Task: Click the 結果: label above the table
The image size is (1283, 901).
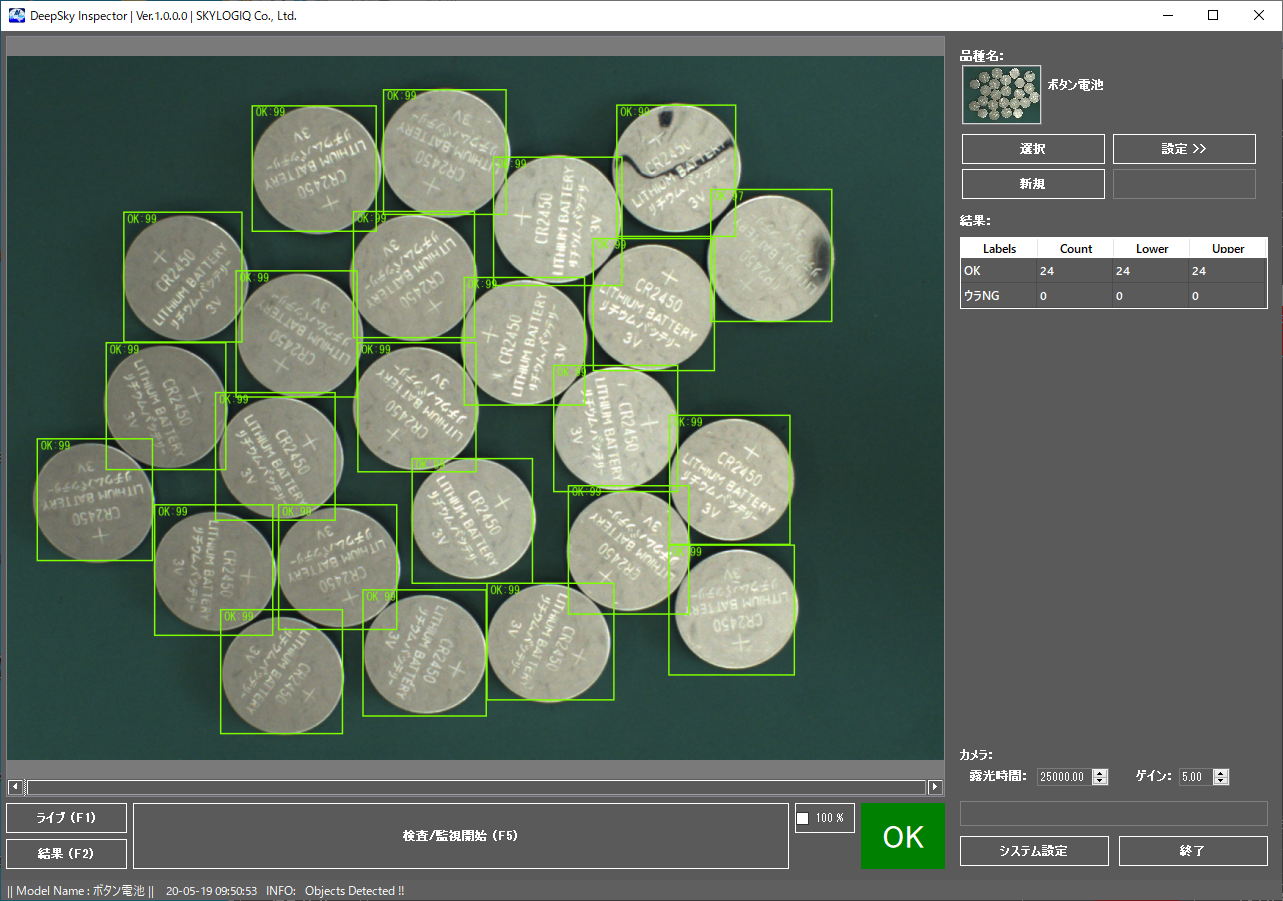Action: 975,221
